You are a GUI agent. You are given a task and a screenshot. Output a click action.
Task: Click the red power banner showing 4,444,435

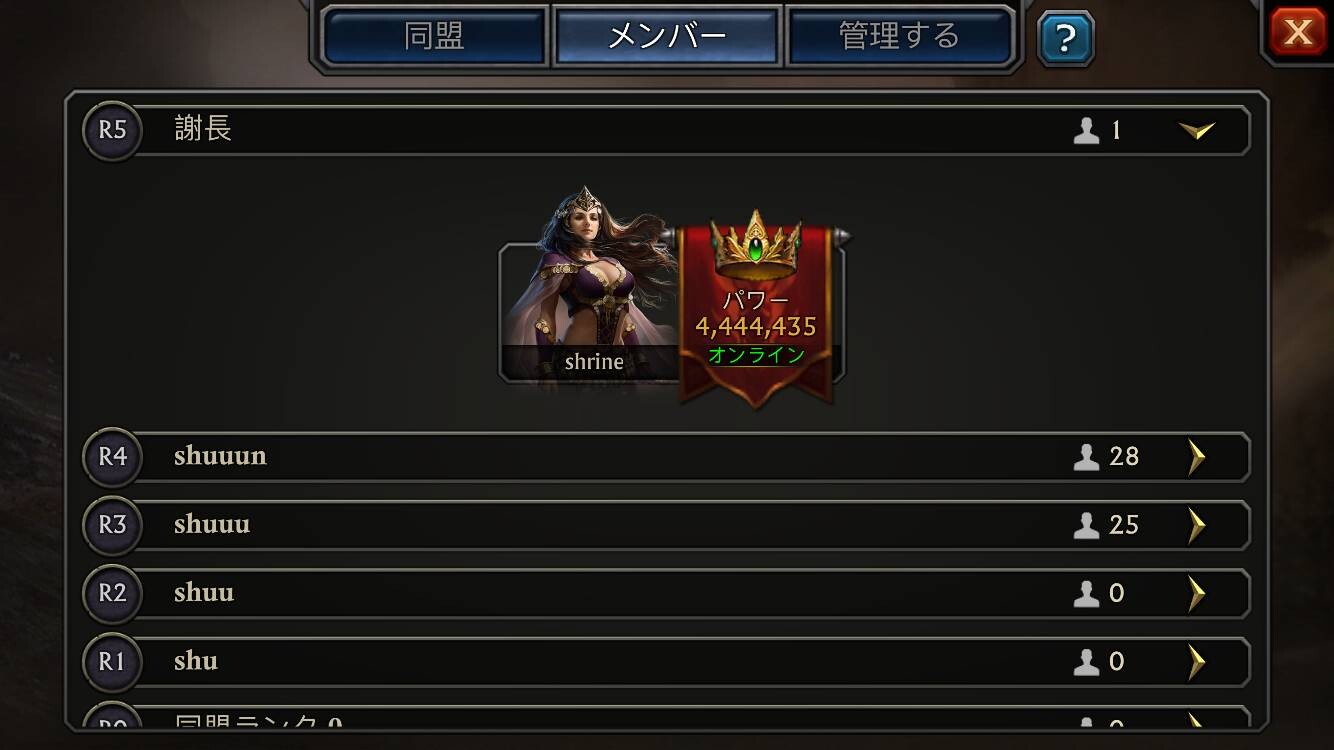(756, 315)
